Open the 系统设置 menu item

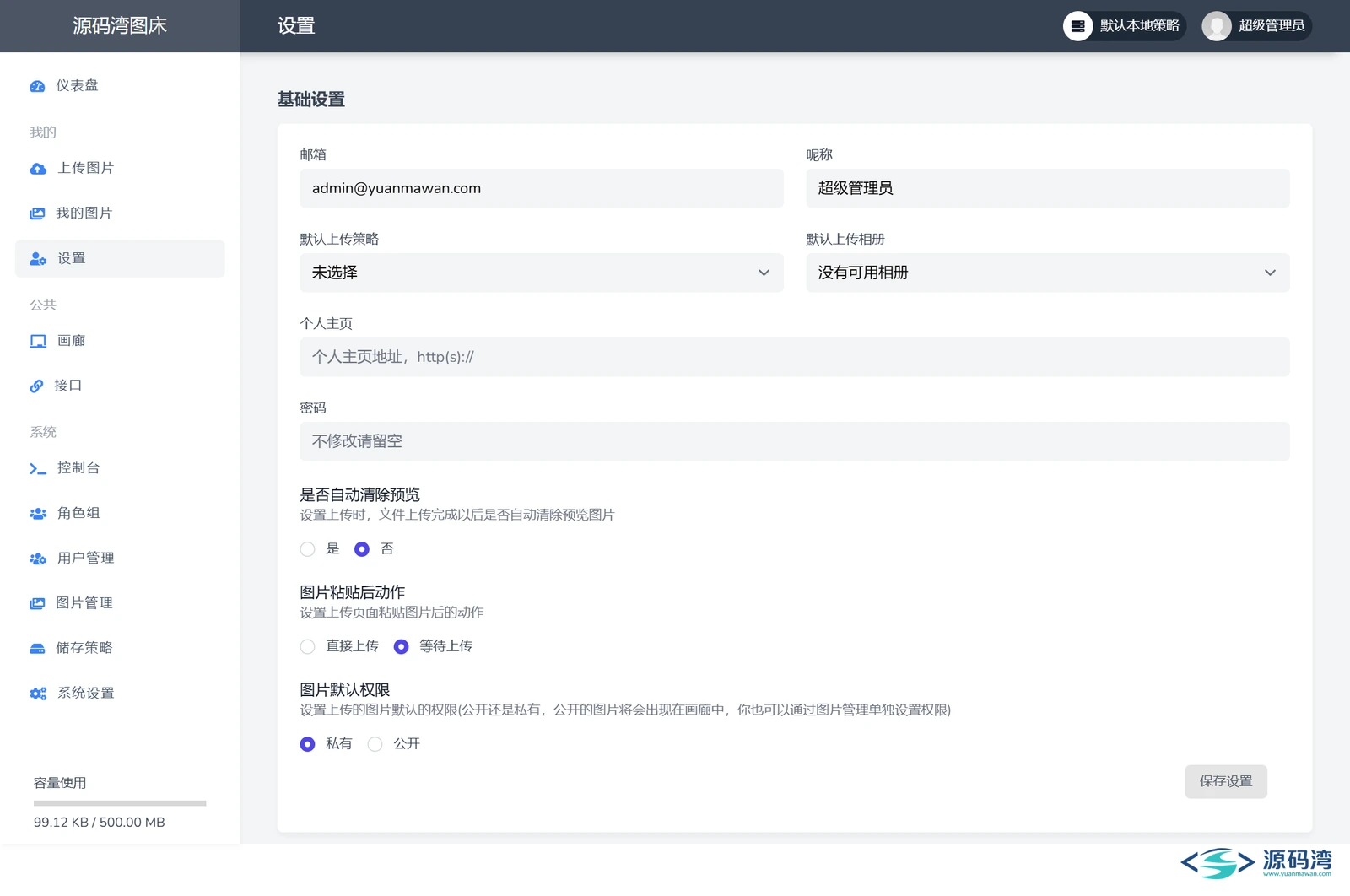point(120,694)
